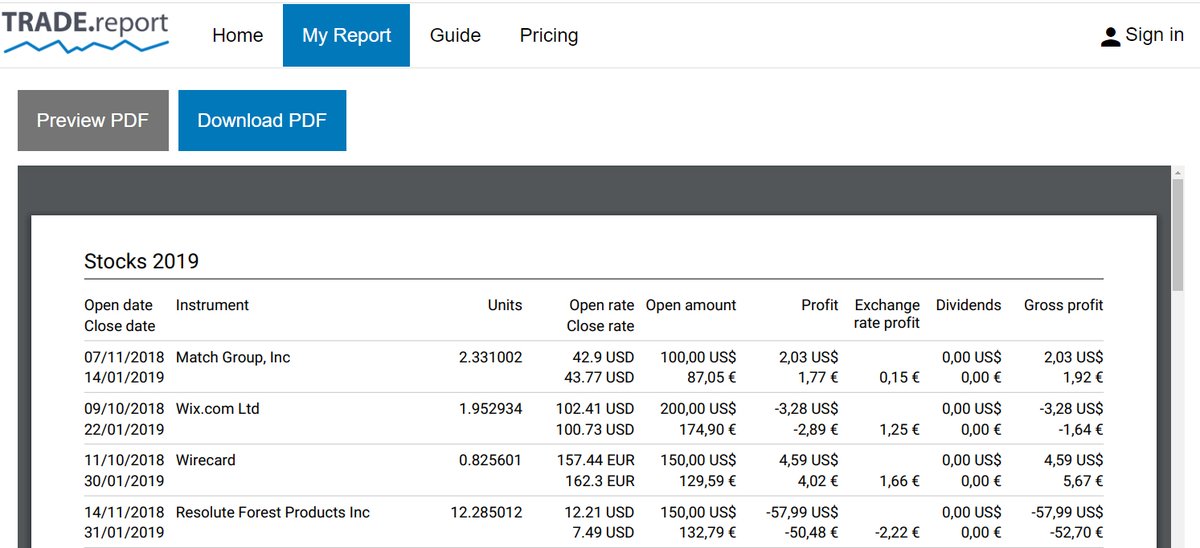This screenshot has width=1200, height=548.
Task: Click the Sign in link
Action: pyautogui.click(x=1155, y=35)
